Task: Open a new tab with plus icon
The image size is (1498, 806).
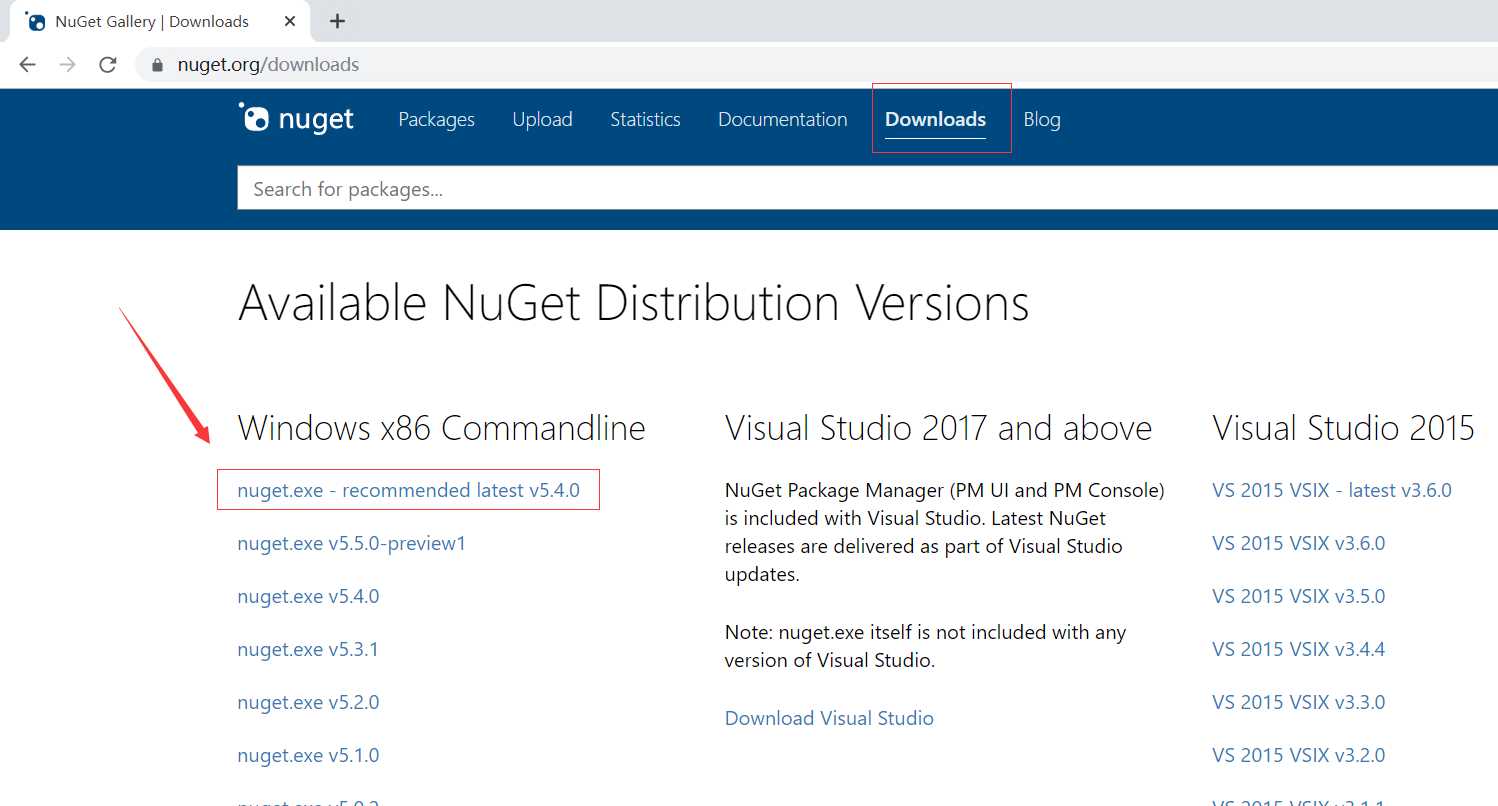Action: (337, 21)
